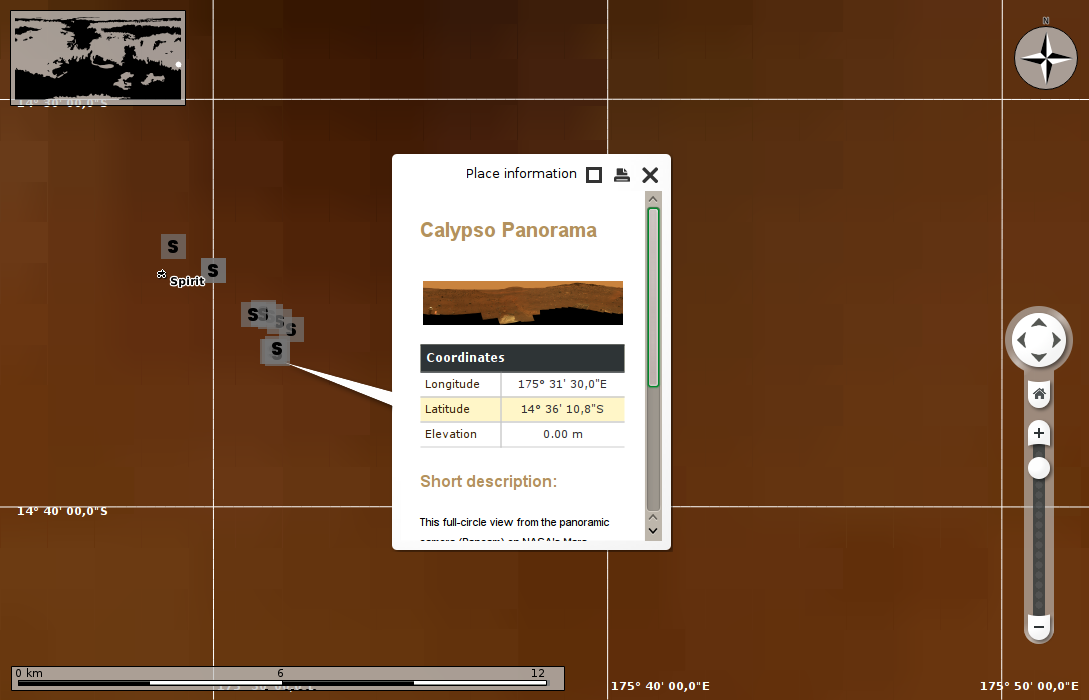Screen dimensions: 1089x700
Task: Click the Longitude row label
Action: coord(452,384)
